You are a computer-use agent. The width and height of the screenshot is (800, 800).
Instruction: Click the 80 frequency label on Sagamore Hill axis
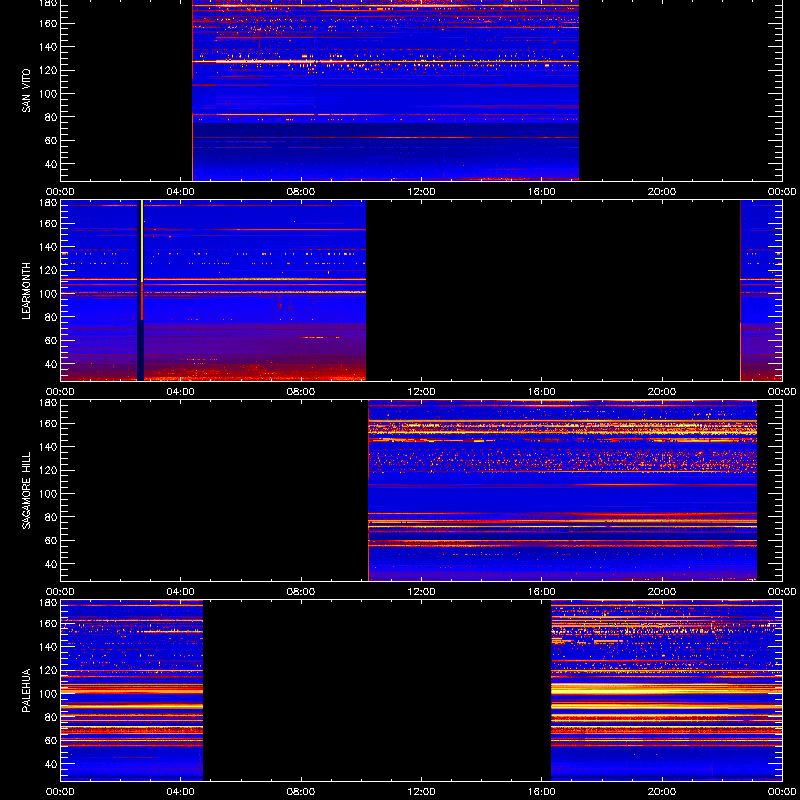[52, 517]
